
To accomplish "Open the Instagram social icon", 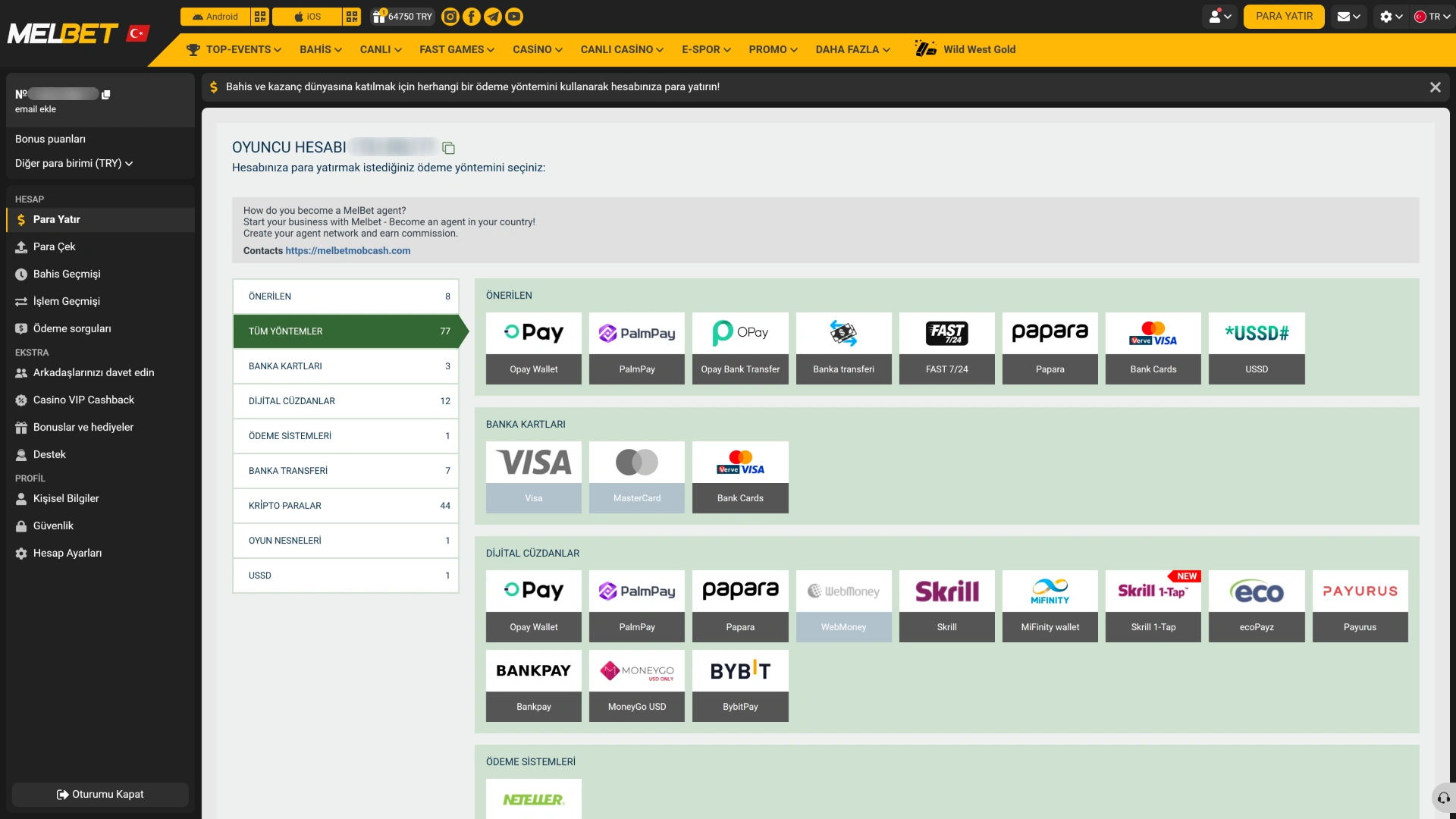I will [450, 17].
